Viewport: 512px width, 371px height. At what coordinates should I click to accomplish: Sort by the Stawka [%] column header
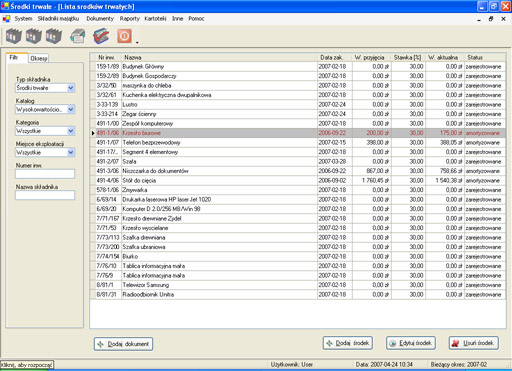[408, 57]
